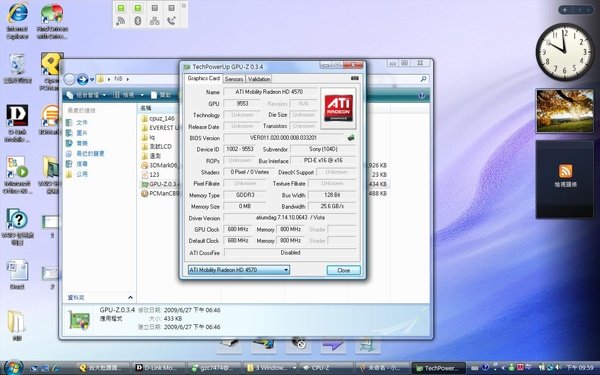Image resolution: width=600 pixels, height=375 pixels.
Task: Click the Subvendor value 'Sony (104D)'
Action: click(x=323, y=149)
